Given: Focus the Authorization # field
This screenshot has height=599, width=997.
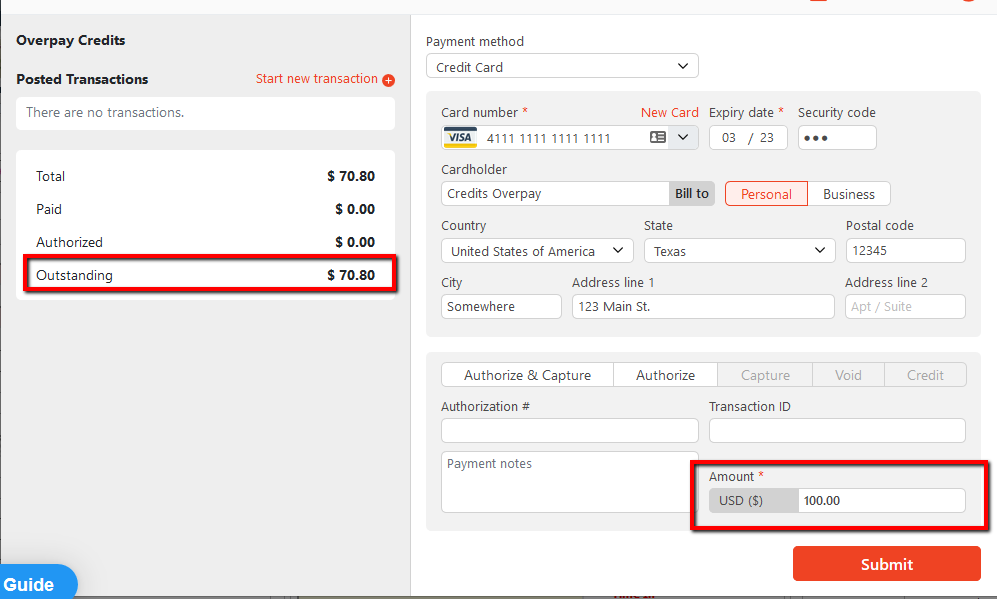Looking at the screenshot, I should pos(569,431).
